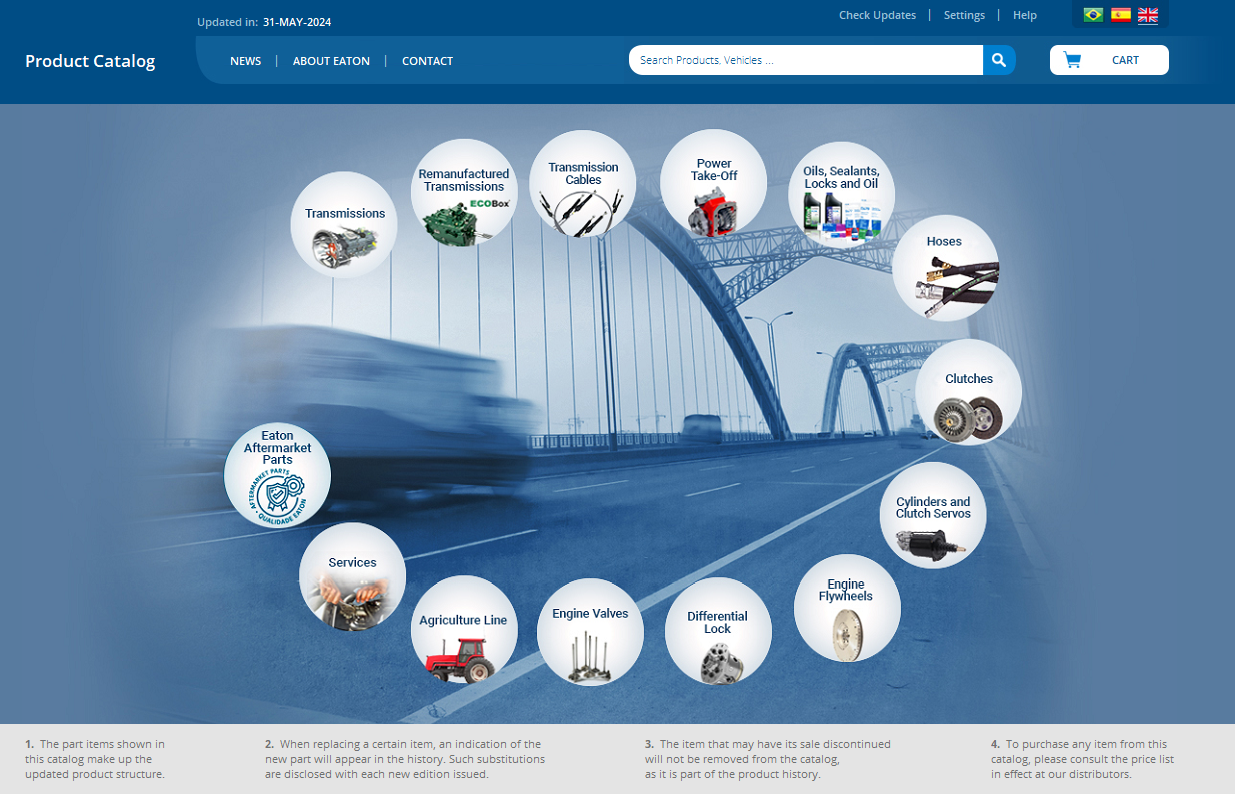
Task: Open the CART button
Action: click(x=1109, y=60)
